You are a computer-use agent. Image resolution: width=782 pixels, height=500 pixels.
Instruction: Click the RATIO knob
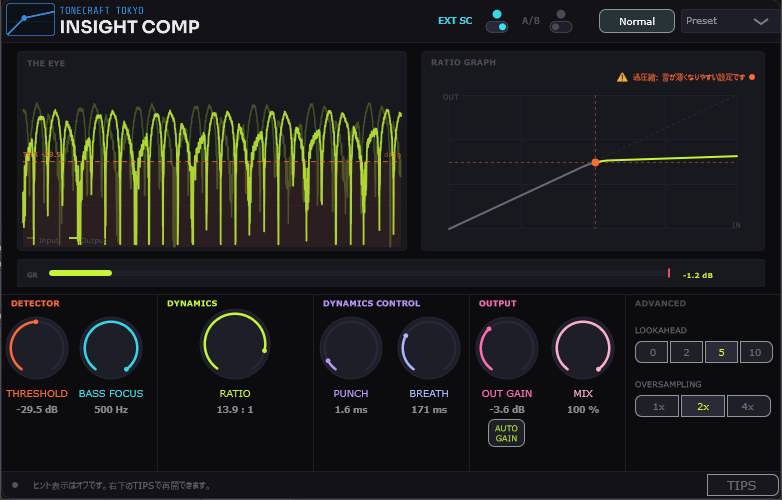[x=235, y=345]
